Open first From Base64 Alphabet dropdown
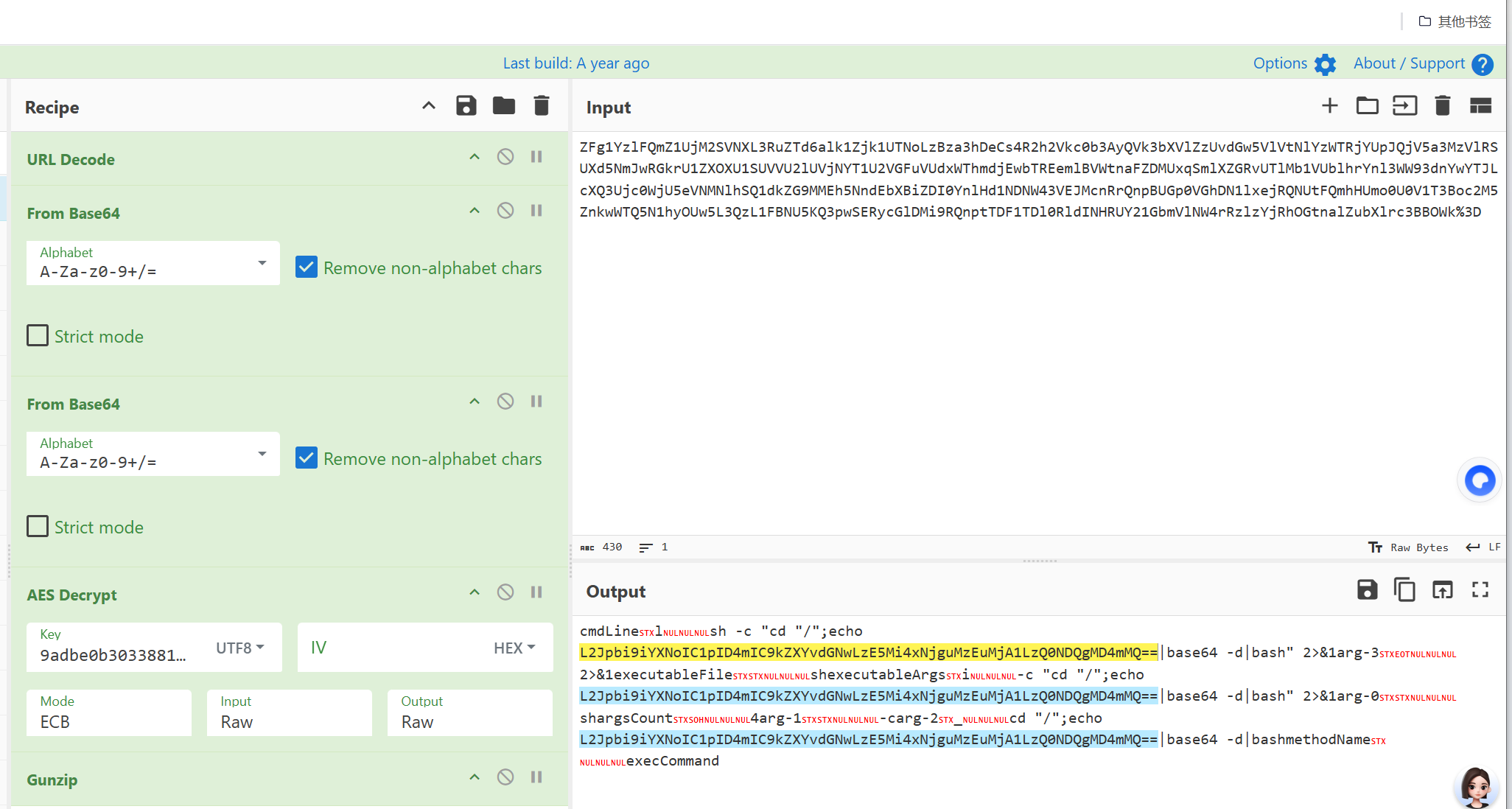 [x=262, y=263]
